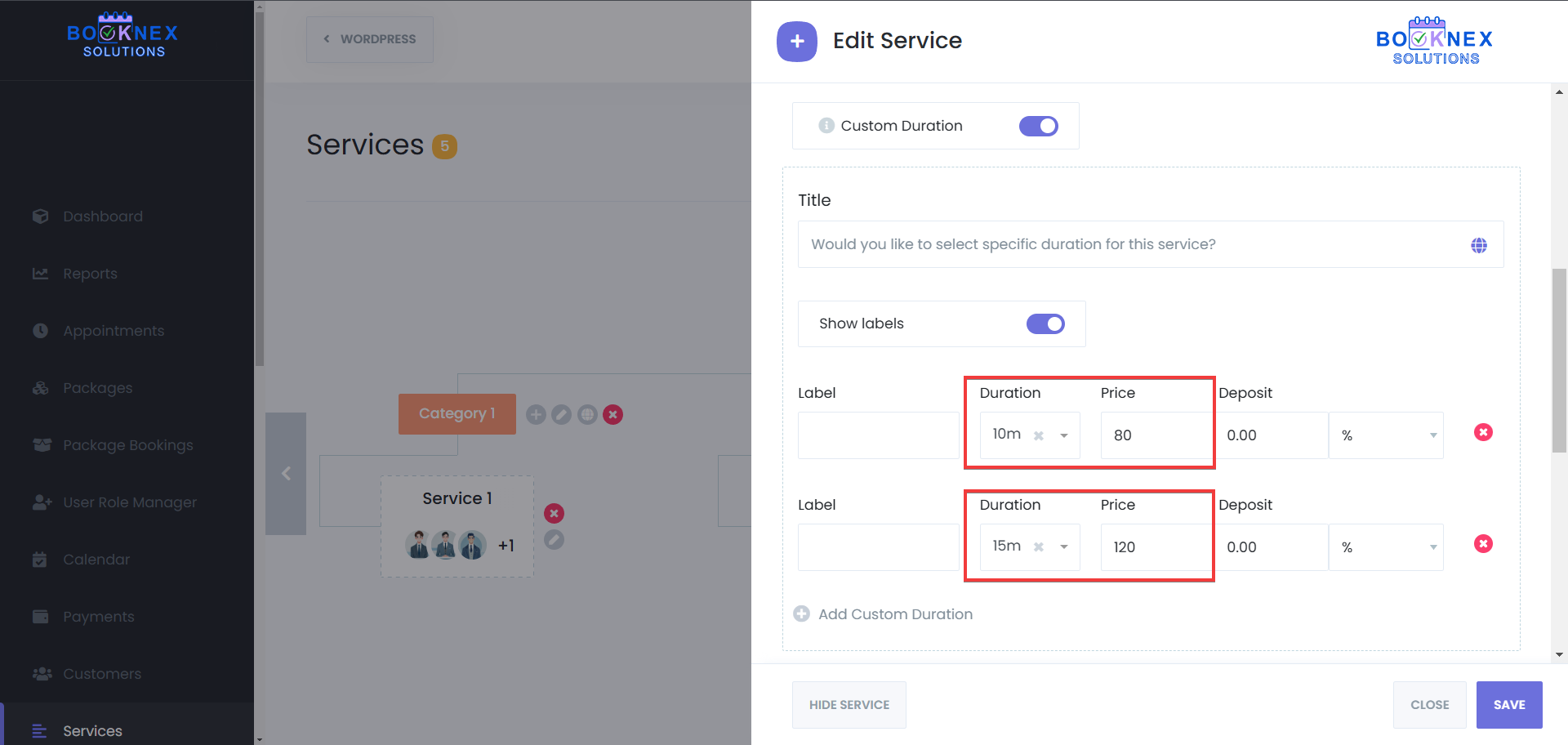Delete Category 1 using the red X icon
This screenshot has height=745, width=1568.
tap(612, 414)
